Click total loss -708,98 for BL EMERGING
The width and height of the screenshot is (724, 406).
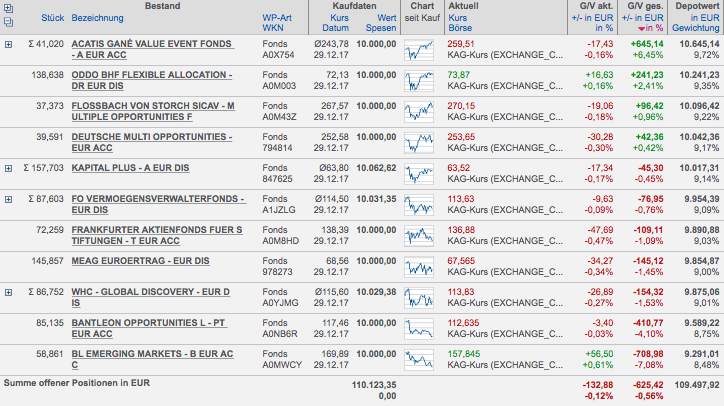tap(648, 354)
